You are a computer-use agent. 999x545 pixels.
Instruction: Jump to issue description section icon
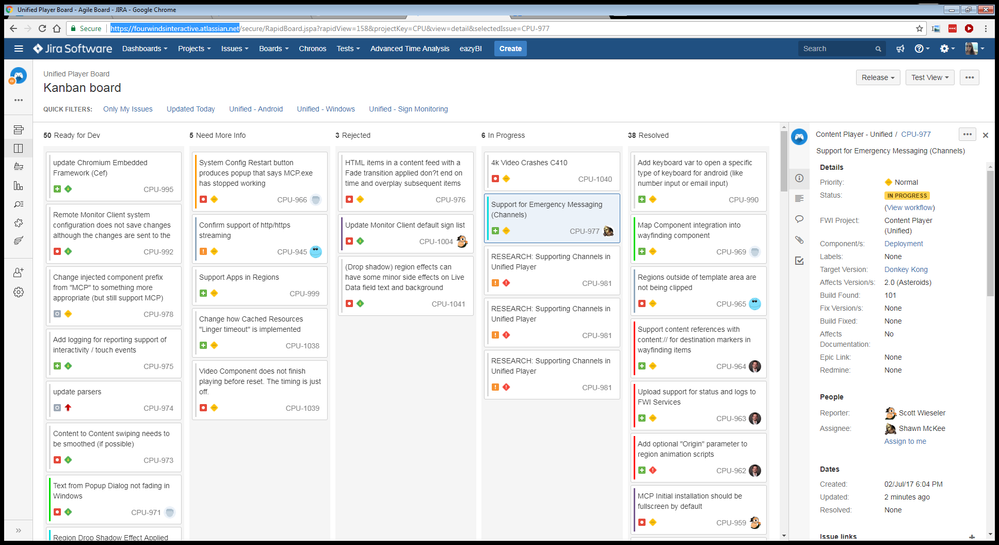coord(799,199)
